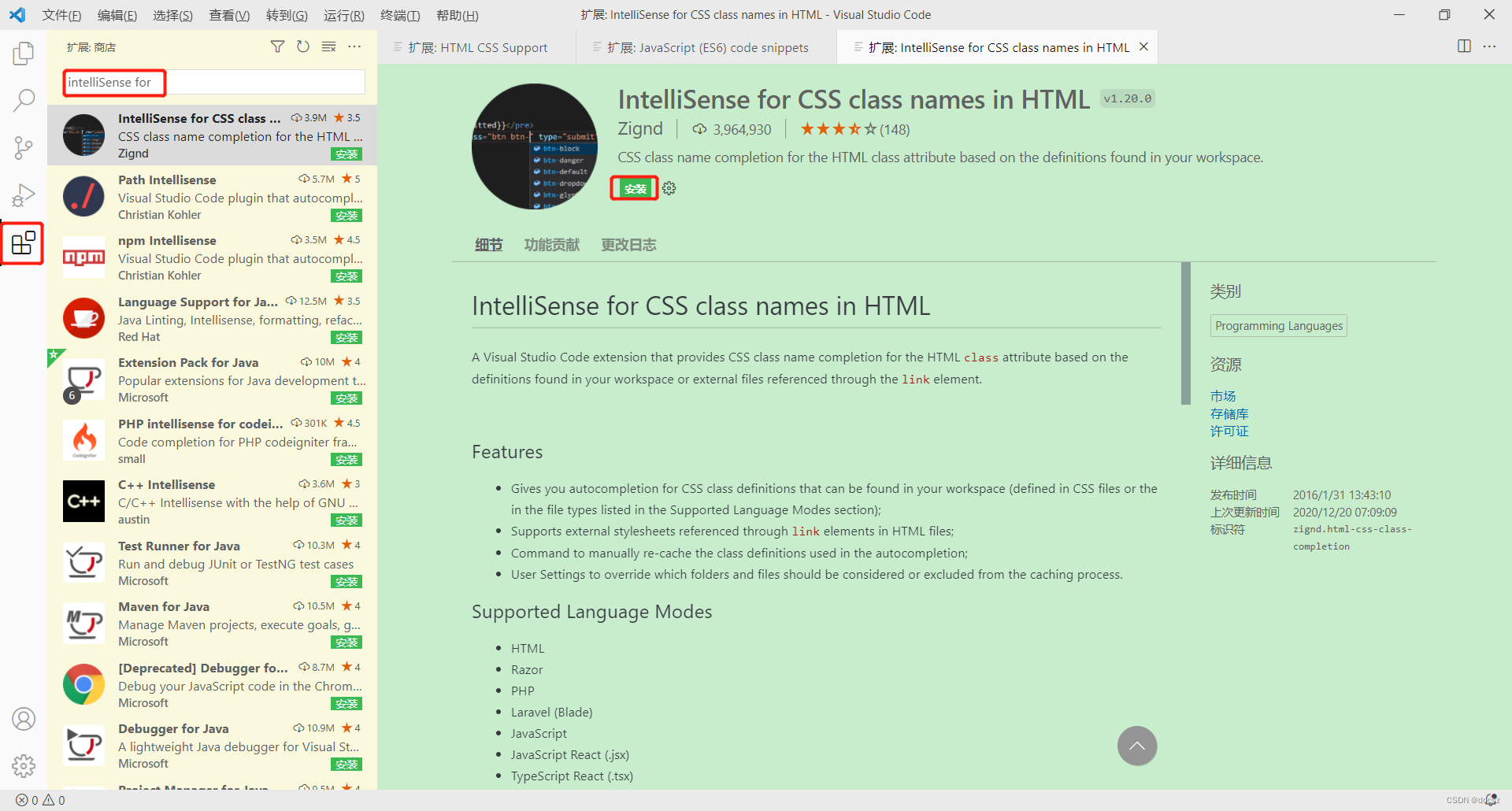Open the 许可证 license link
The width and height of the screenshot is (1512, 811).
click(1229, 431)
